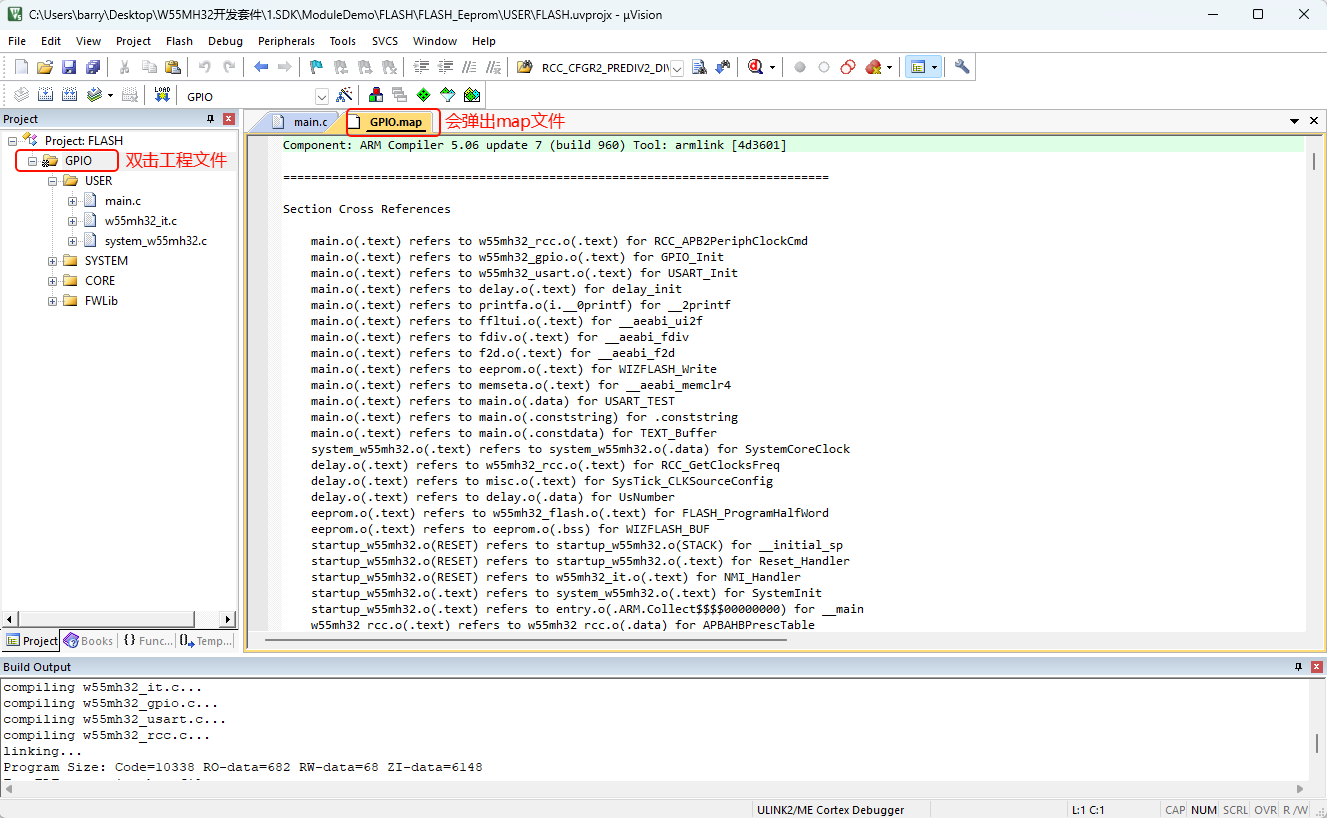
Task: Expand the FWLib folder node
Action: point(52,301)
